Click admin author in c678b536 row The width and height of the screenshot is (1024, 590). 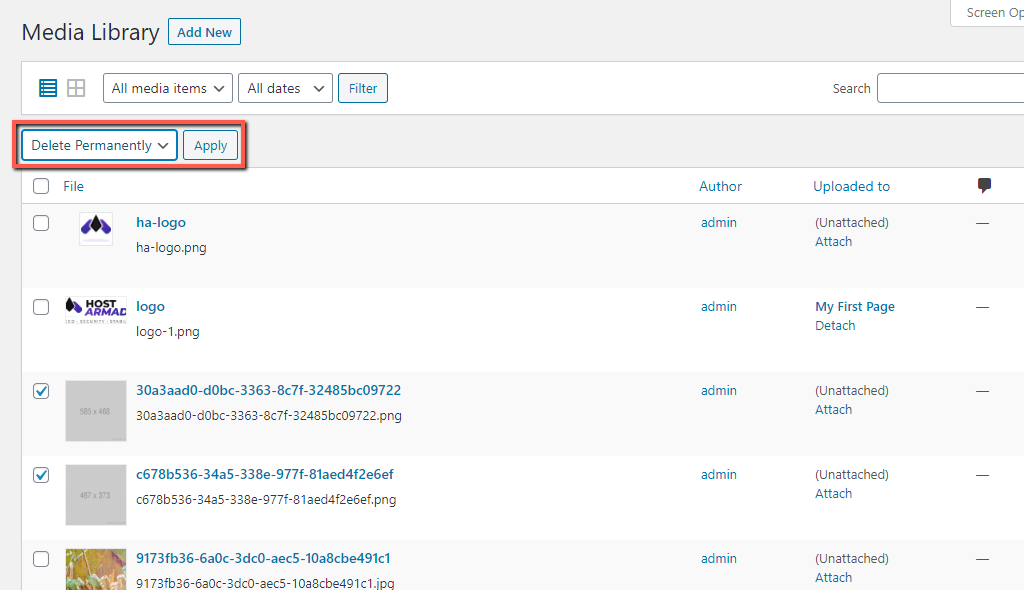pos(718,474)
